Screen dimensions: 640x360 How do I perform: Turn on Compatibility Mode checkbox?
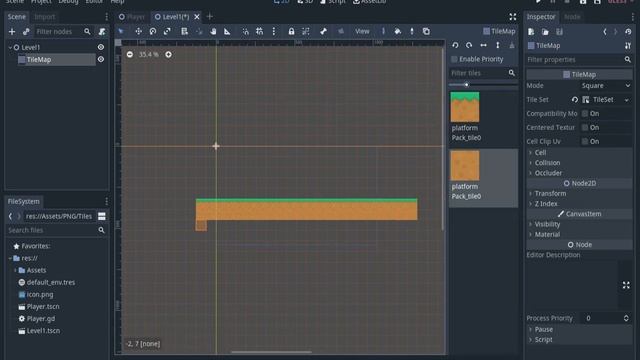click(585, 113)
